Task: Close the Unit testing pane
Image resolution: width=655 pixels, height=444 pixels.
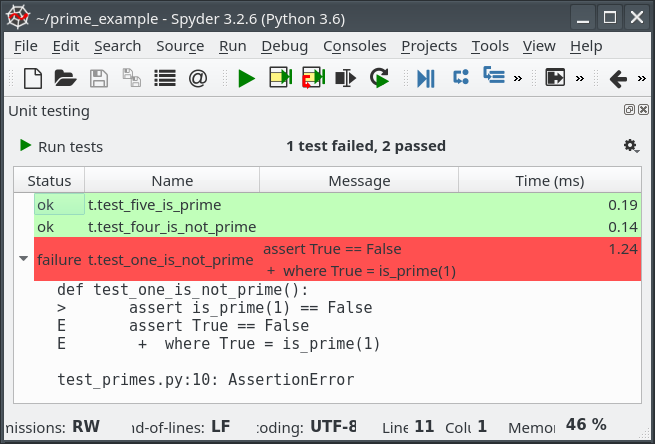Action: (x=644, y=109)
